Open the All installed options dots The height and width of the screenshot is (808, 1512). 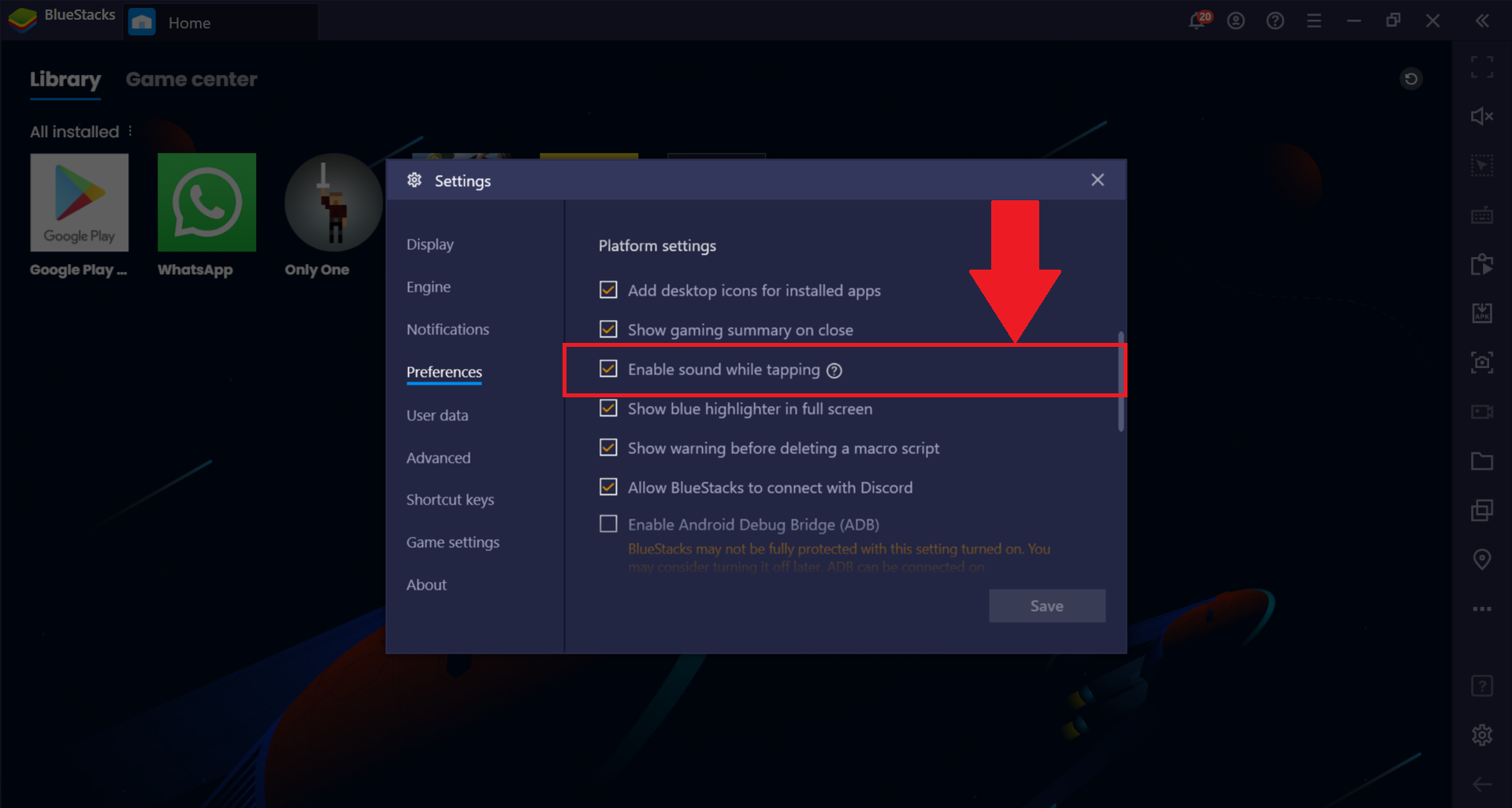point(130,131)
